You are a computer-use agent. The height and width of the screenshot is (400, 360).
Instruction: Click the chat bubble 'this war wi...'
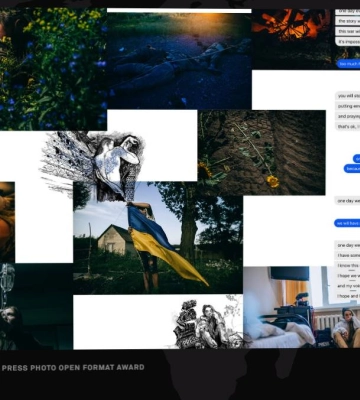point(348,32)
